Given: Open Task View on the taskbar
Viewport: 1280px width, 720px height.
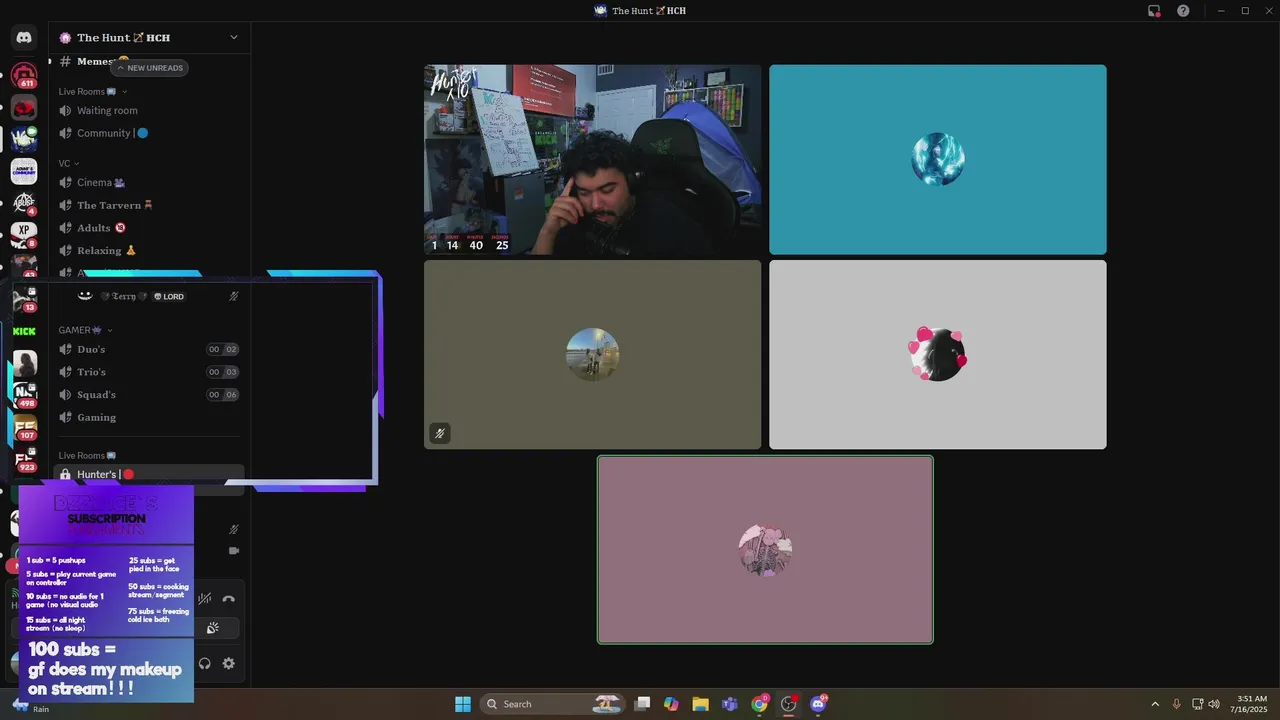Looking at the screenshot, I should pos(642,704).
